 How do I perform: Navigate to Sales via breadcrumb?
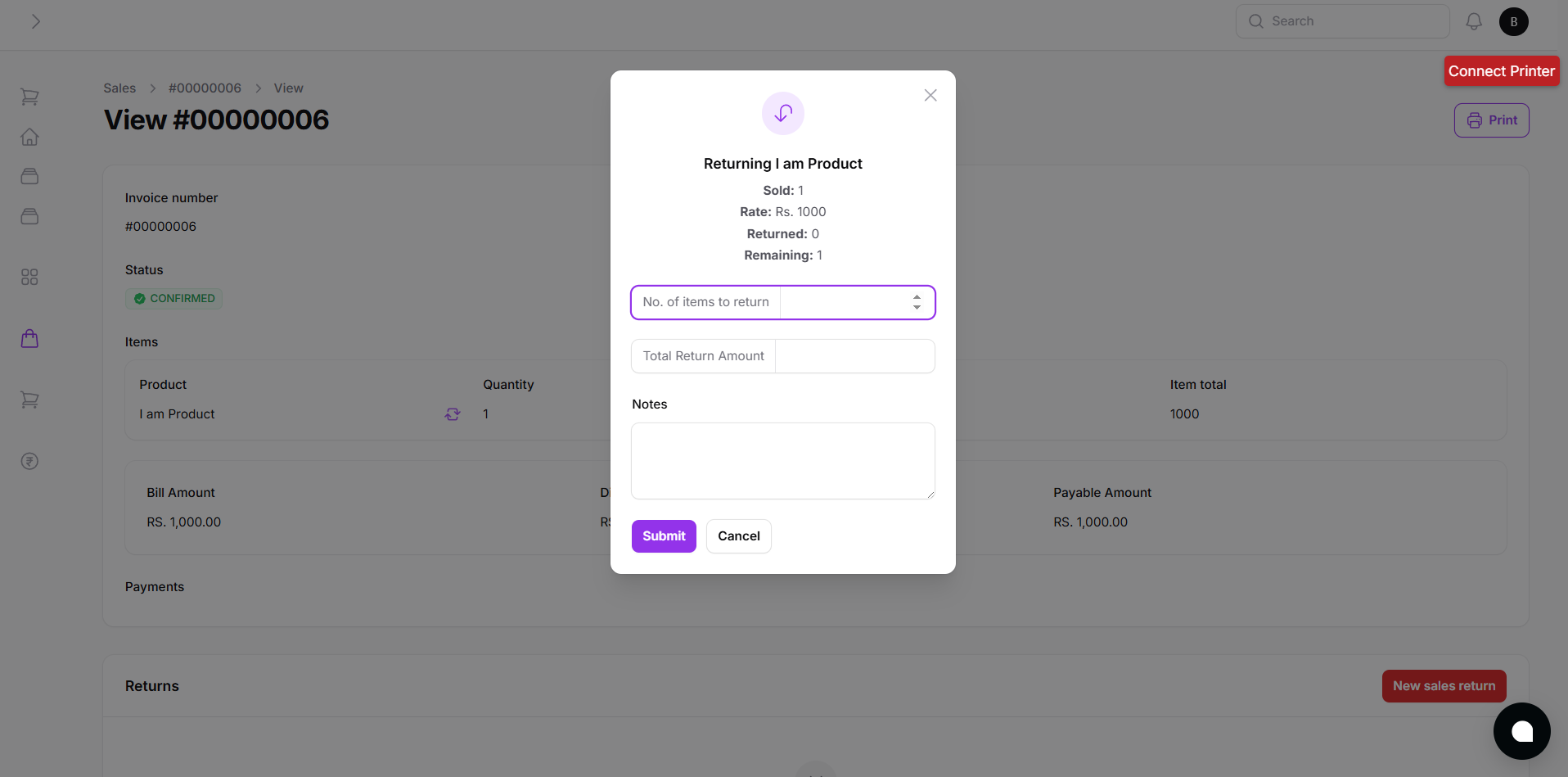coord(119,88)
